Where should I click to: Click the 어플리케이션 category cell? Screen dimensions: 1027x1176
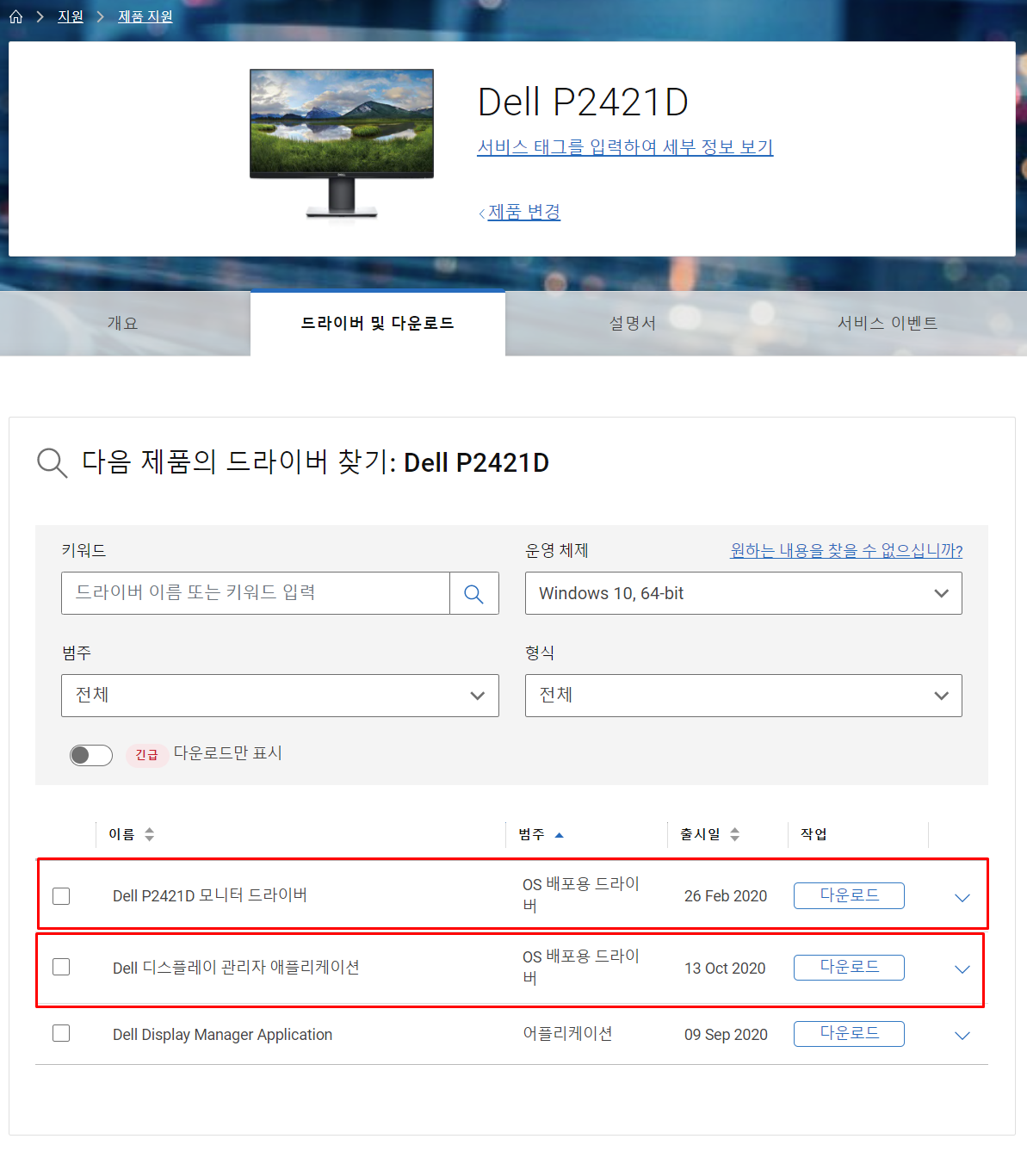[x=567, y=1034]
